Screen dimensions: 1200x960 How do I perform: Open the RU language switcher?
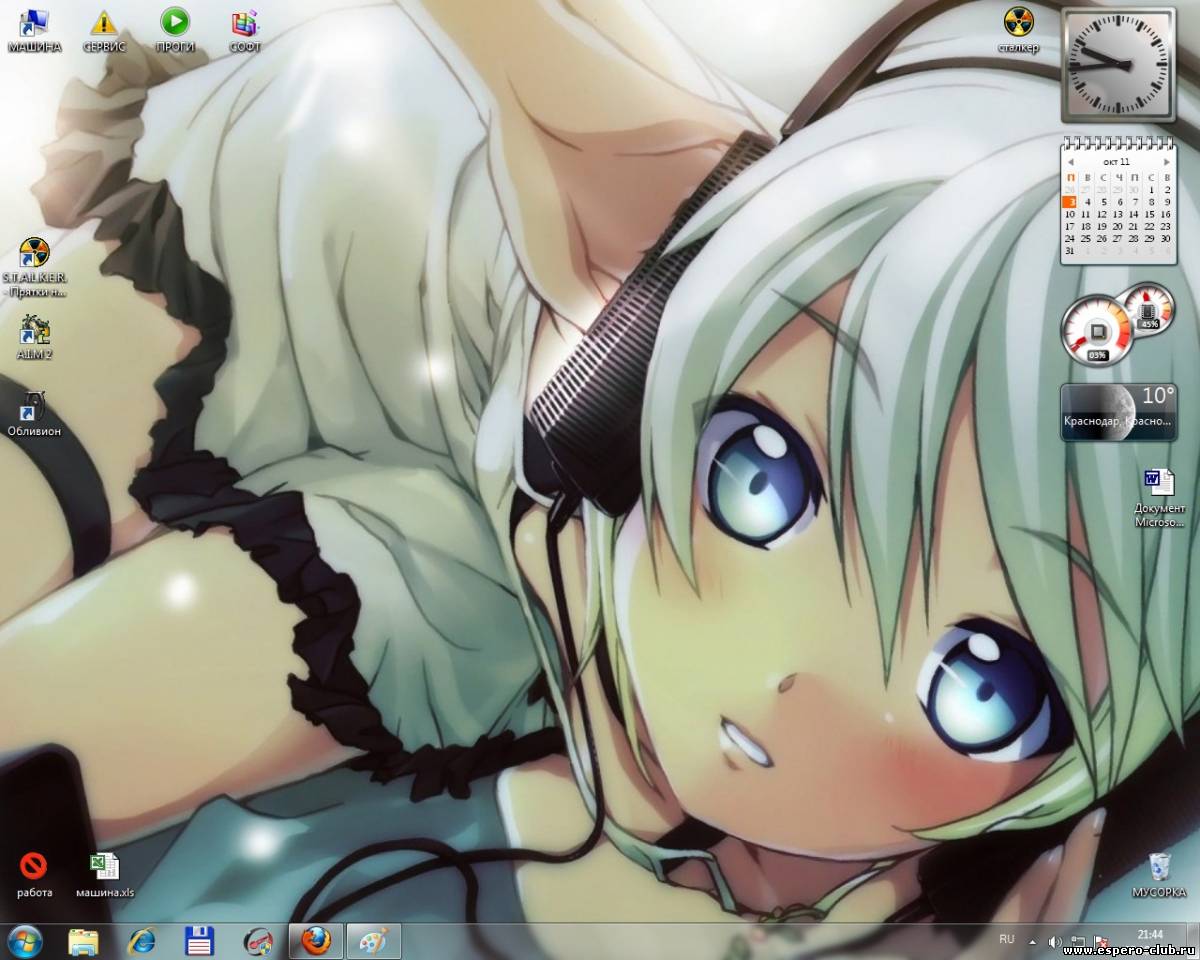coord(1007,939)
